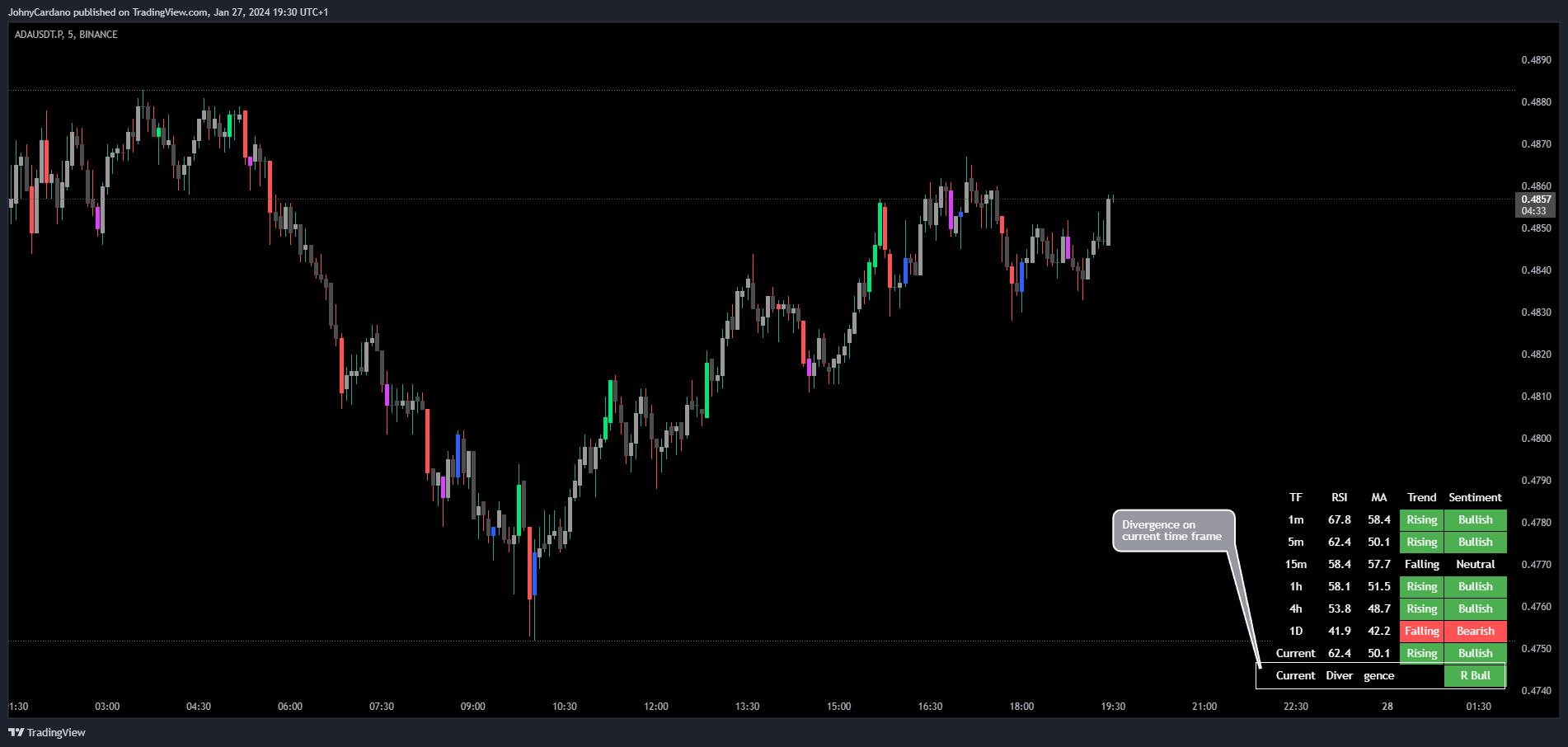Click the 15m MA value 57.7
The image size is (1568, 747).
(x=1378, y=564)
